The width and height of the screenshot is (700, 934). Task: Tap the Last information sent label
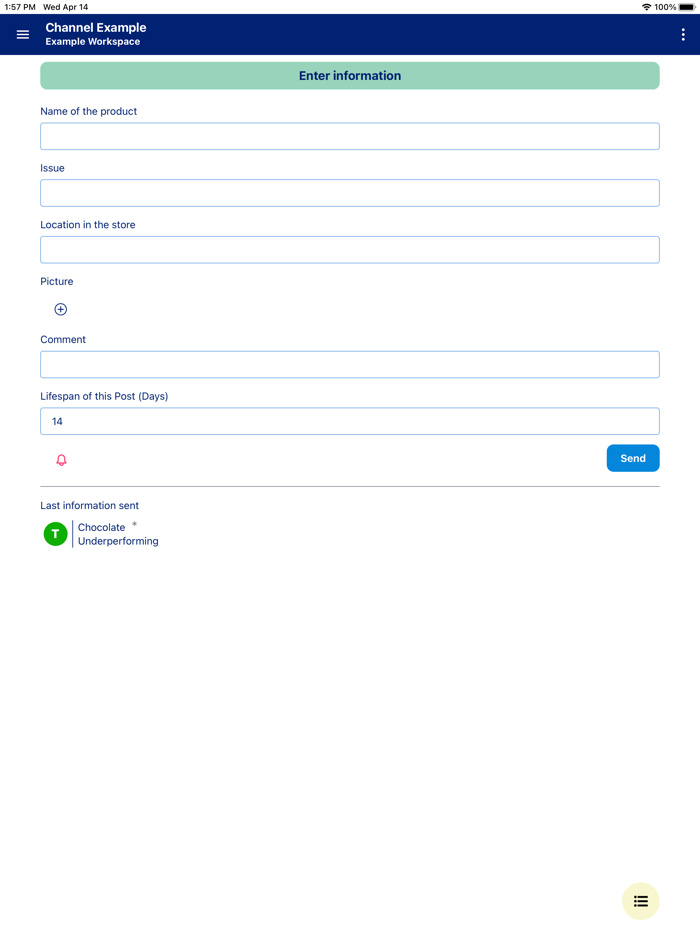coord(90,506)
